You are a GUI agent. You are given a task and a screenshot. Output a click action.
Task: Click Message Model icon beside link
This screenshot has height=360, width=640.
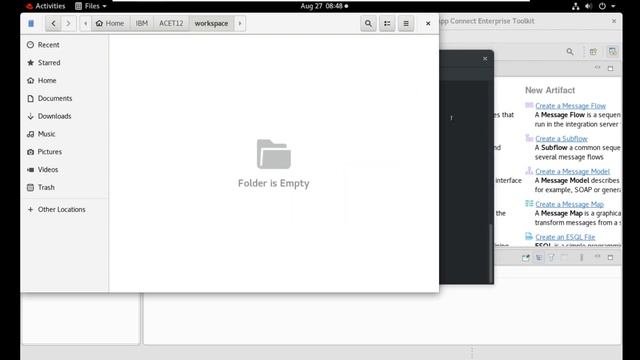[x=529, y=171]
